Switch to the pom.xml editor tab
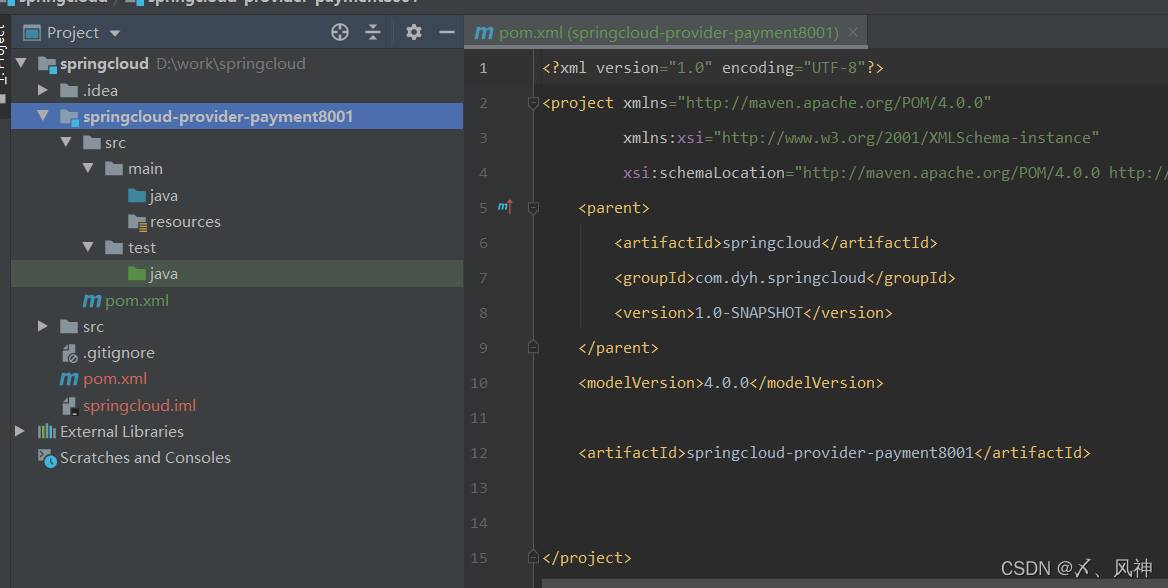 pos(668,33)
